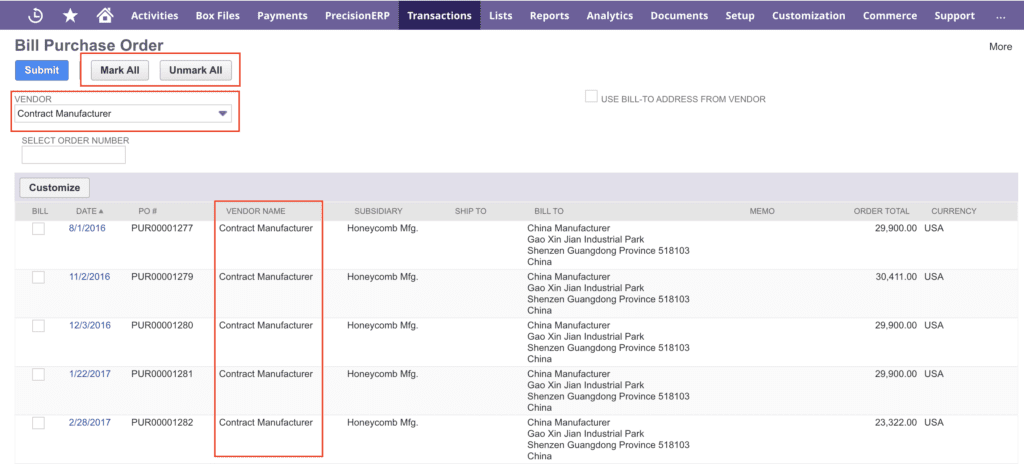The image size is (1024, 464).
Task: Click the Select Order Number field
Action: click(73, 155)
